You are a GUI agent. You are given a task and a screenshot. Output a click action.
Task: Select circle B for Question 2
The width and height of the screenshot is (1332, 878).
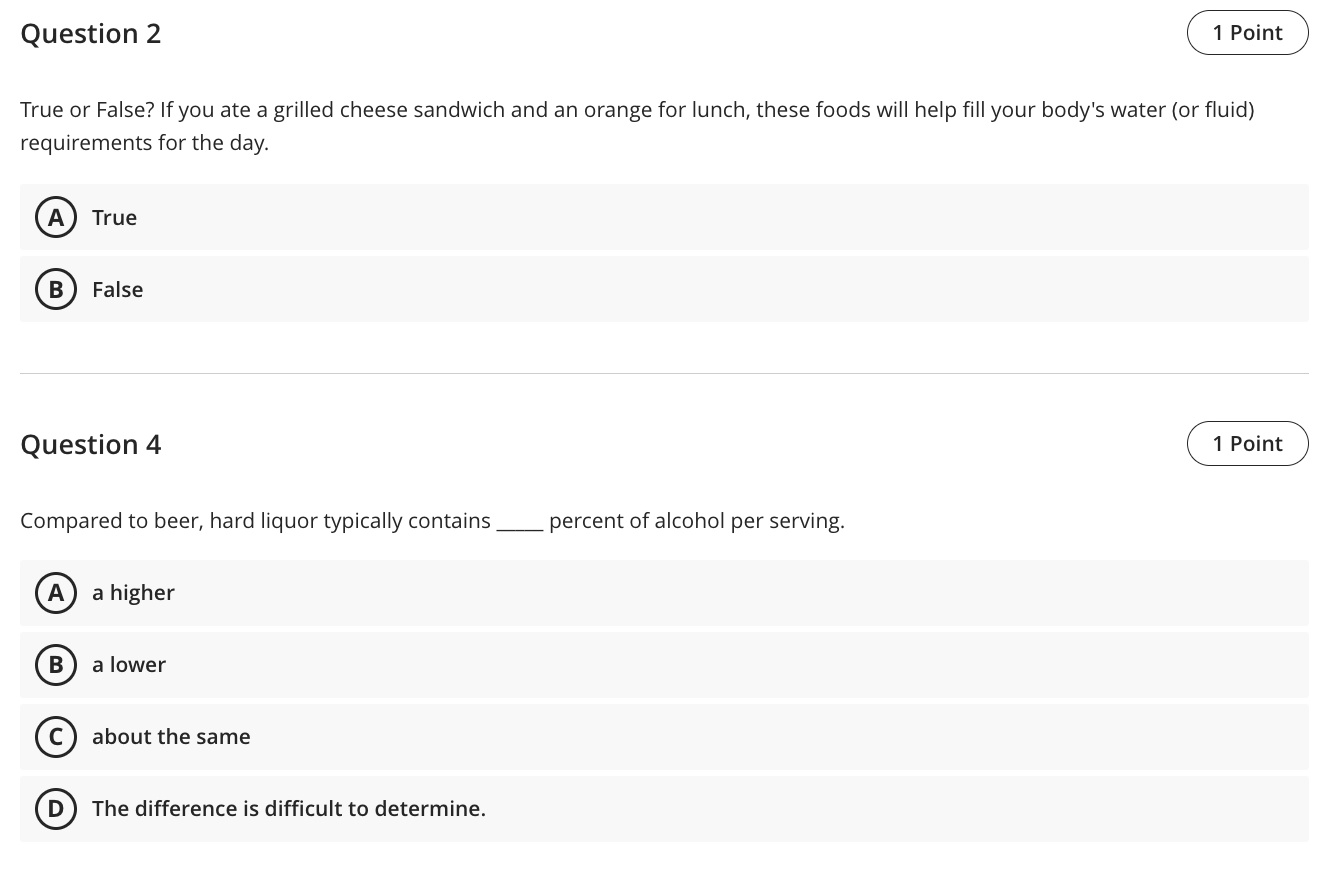point(56,289)
